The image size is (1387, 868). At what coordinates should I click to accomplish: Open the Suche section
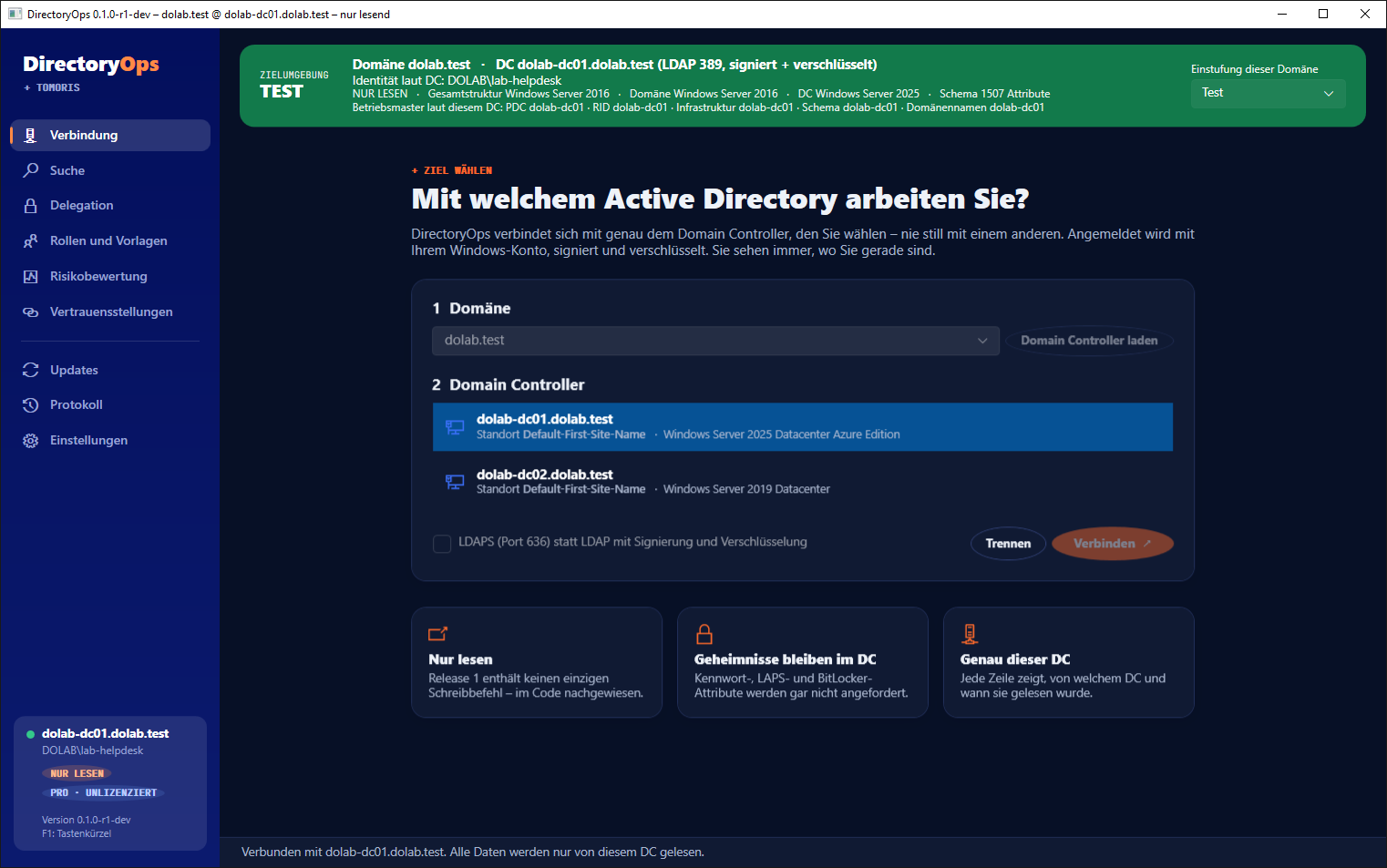click(110, 170)
